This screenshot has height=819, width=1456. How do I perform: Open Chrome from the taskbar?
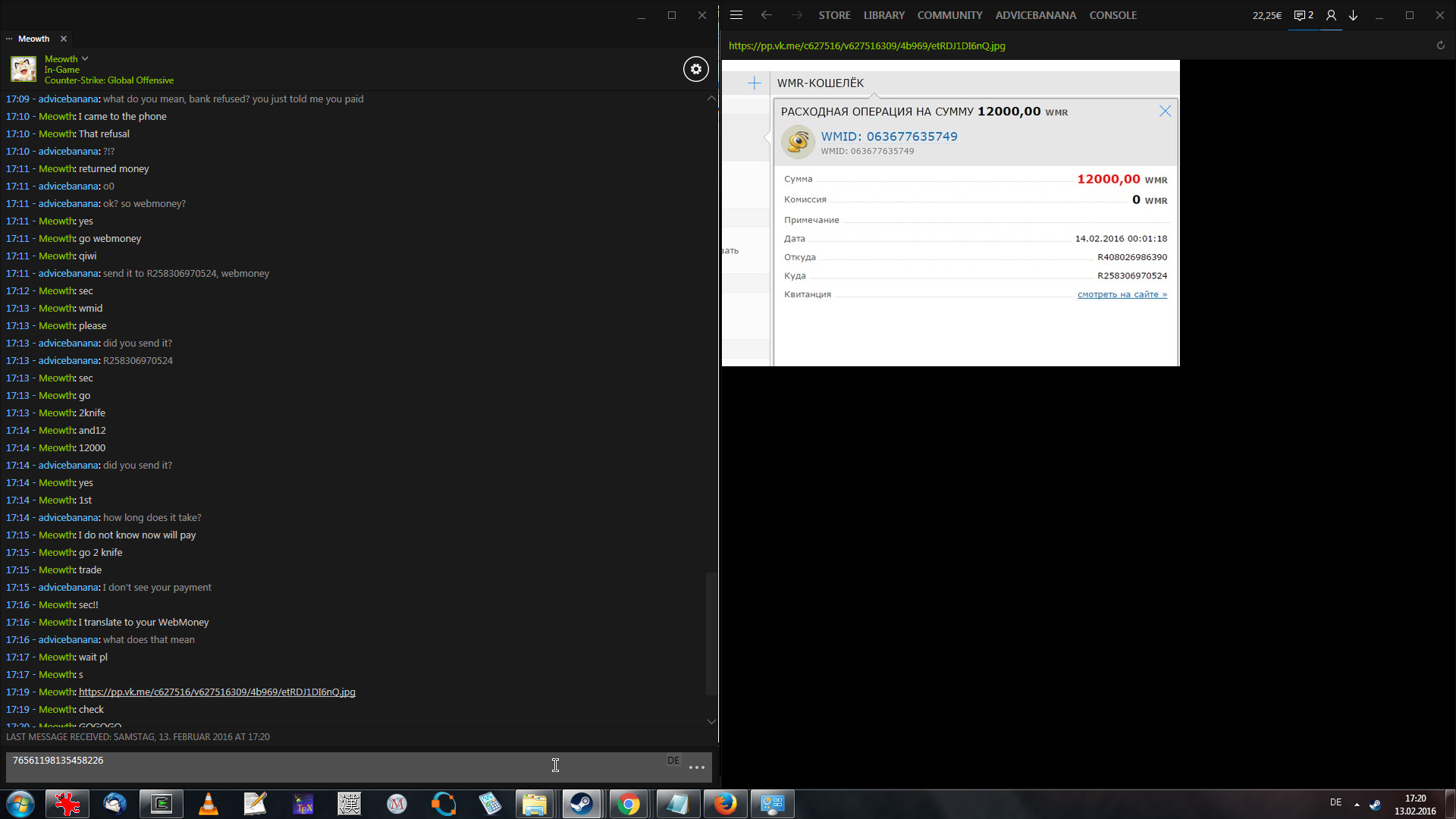(628, 804)
